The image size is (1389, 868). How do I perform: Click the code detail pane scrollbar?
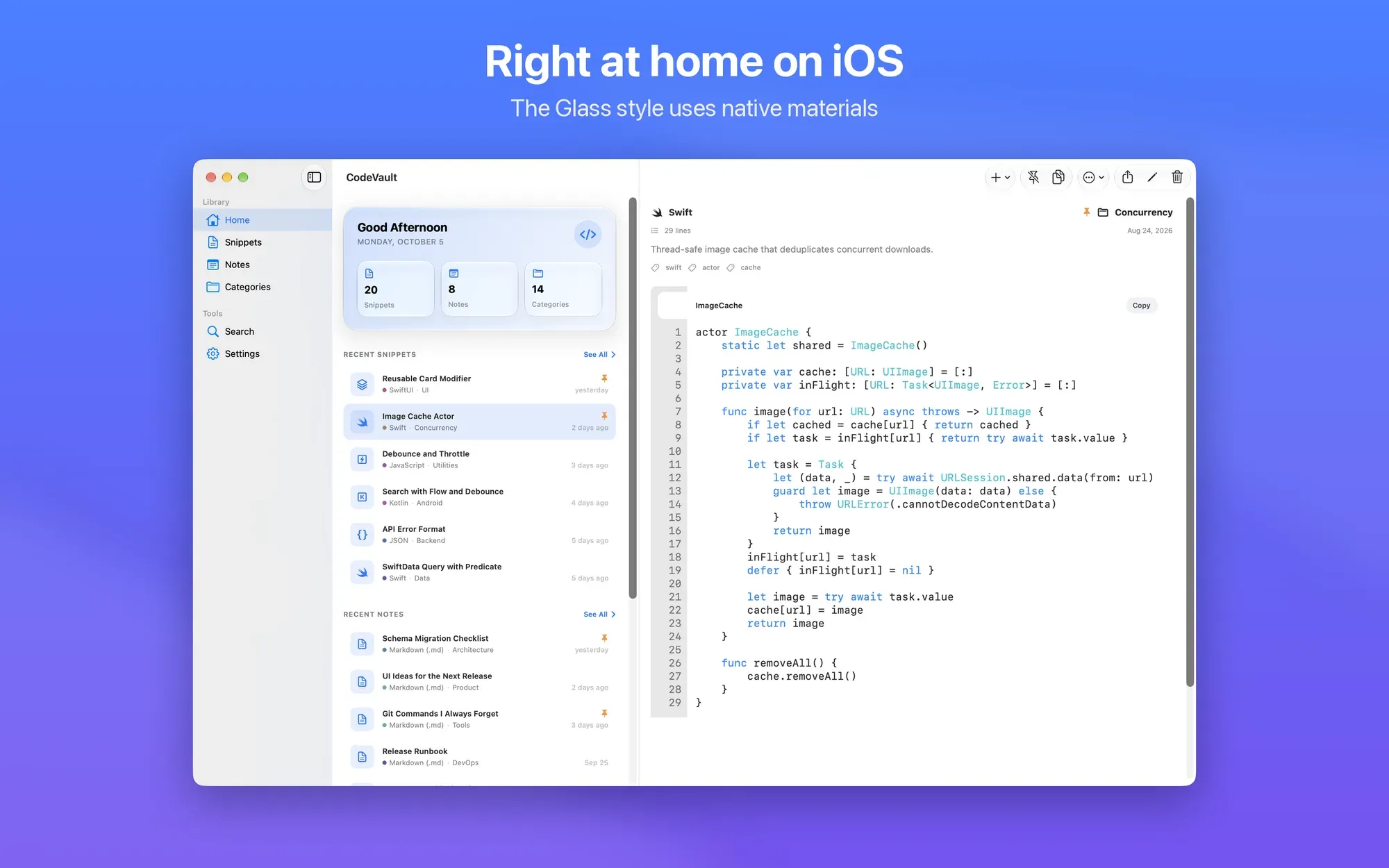(1190, 442)
